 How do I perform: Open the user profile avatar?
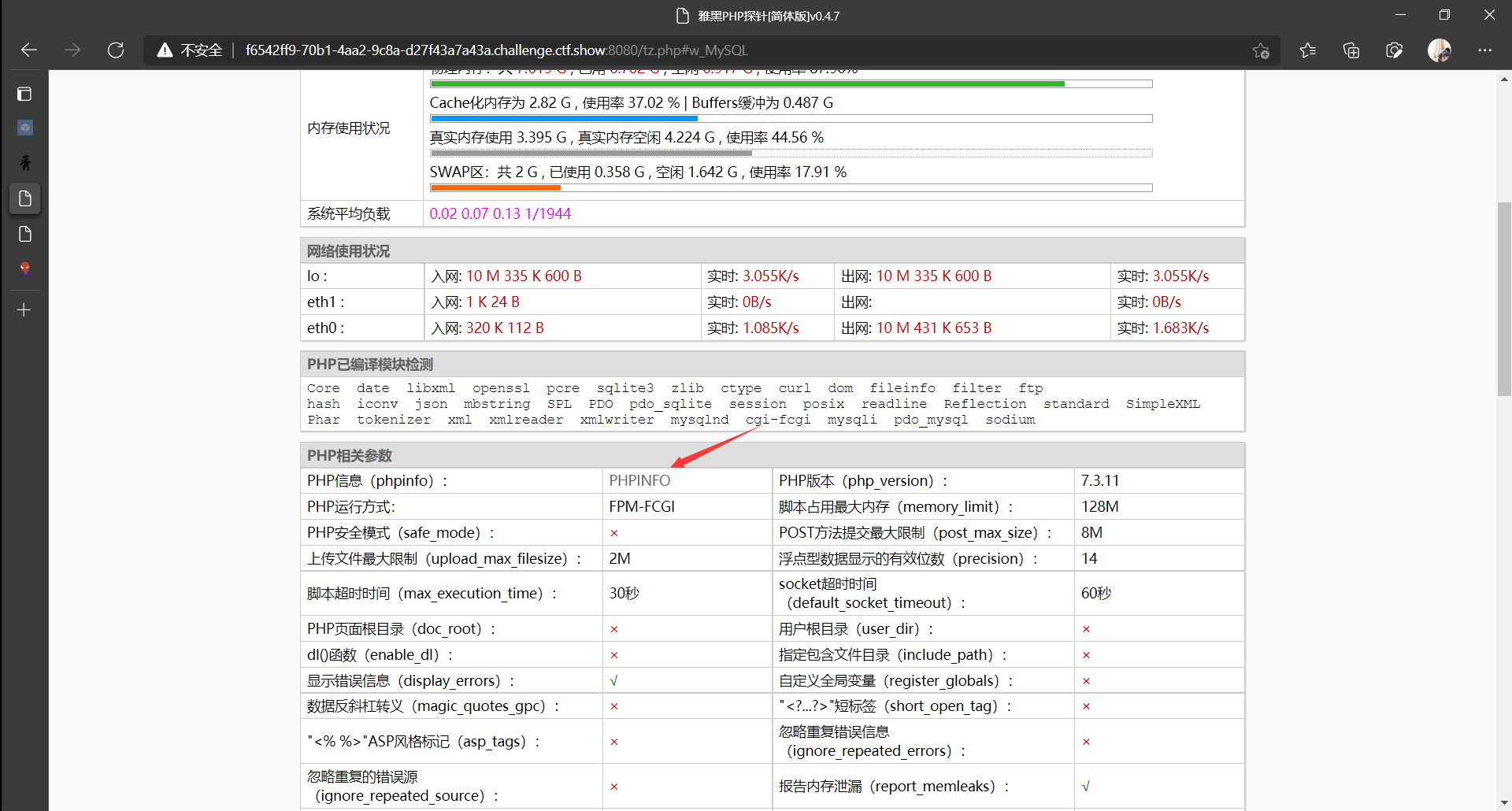click(1440, 50)
